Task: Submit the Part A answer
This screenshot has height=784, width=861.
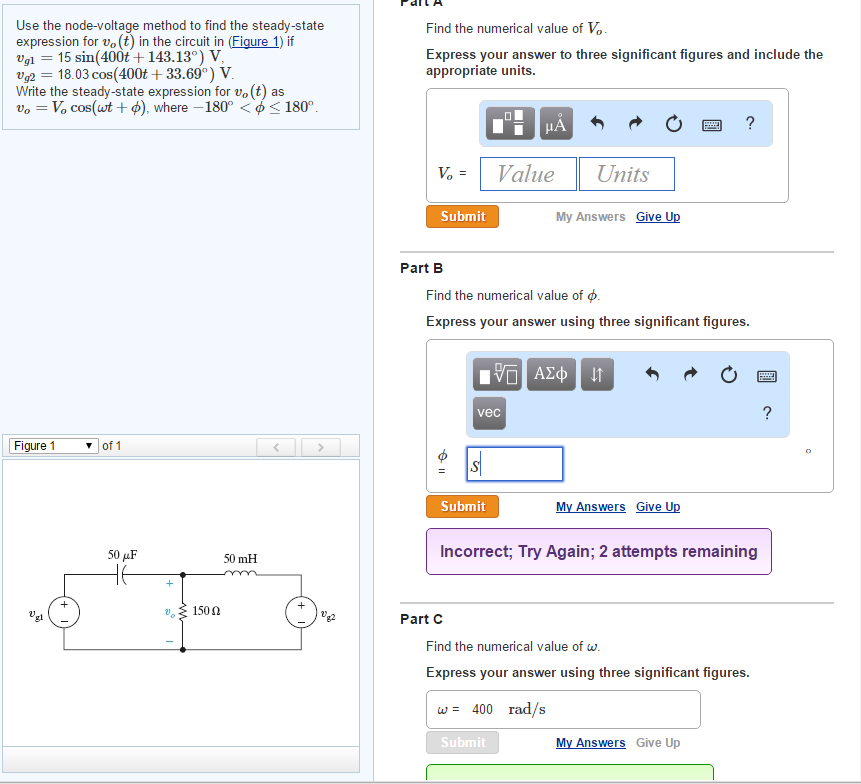Action: click(x=462, y=216)
